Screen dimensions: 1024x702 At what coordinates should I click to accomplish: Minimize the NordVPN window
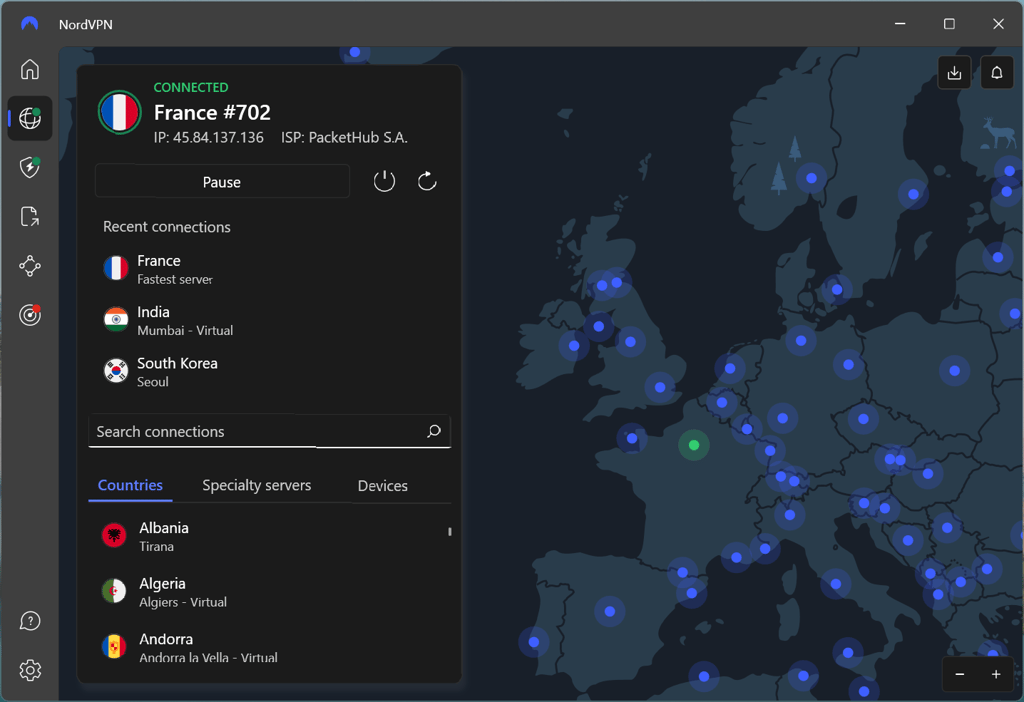click(900, 24)
